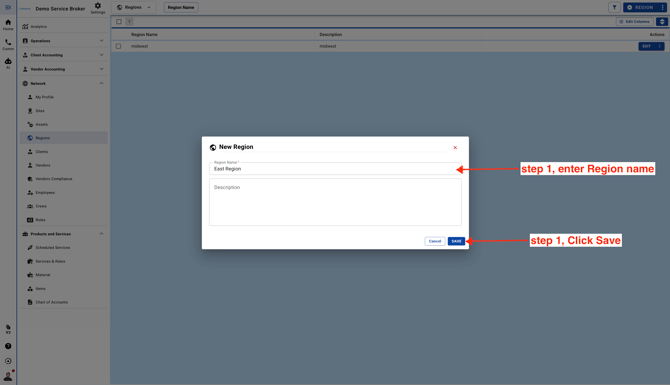The width and height of the screenshot is (670, 385).
Task: Expand Operations section chevron
Action: tap(101, 41)
